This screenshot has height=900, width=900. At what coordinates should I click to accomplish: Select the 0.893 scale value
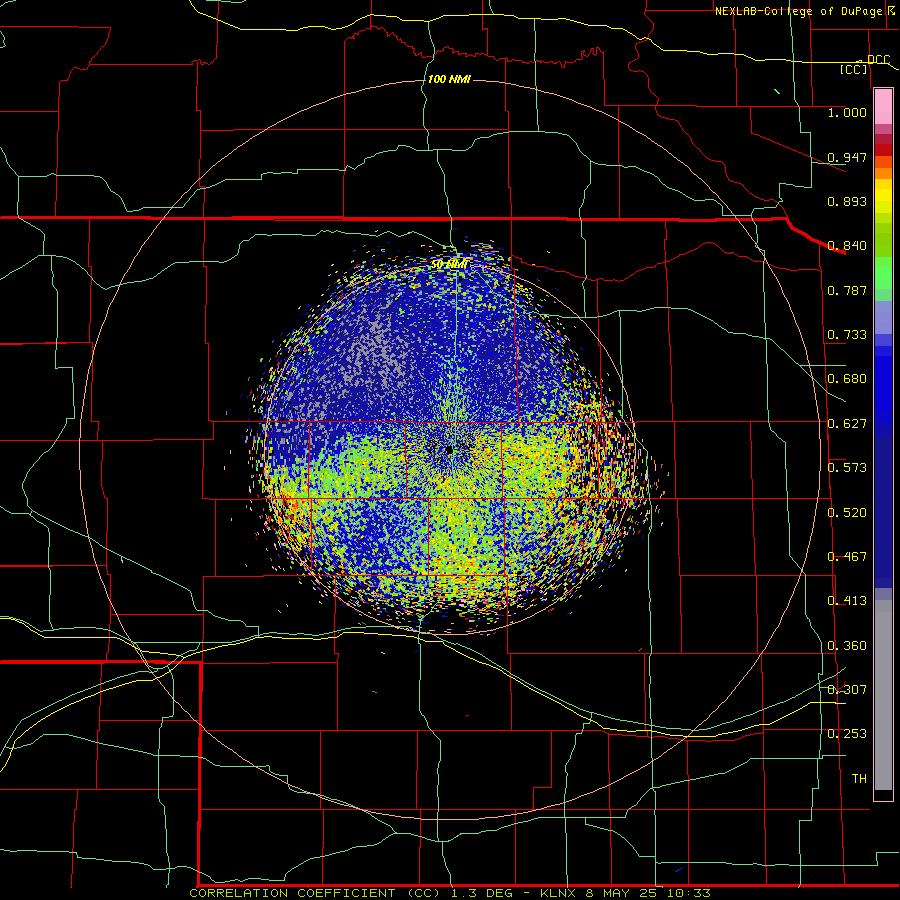(x=847, y=201)
